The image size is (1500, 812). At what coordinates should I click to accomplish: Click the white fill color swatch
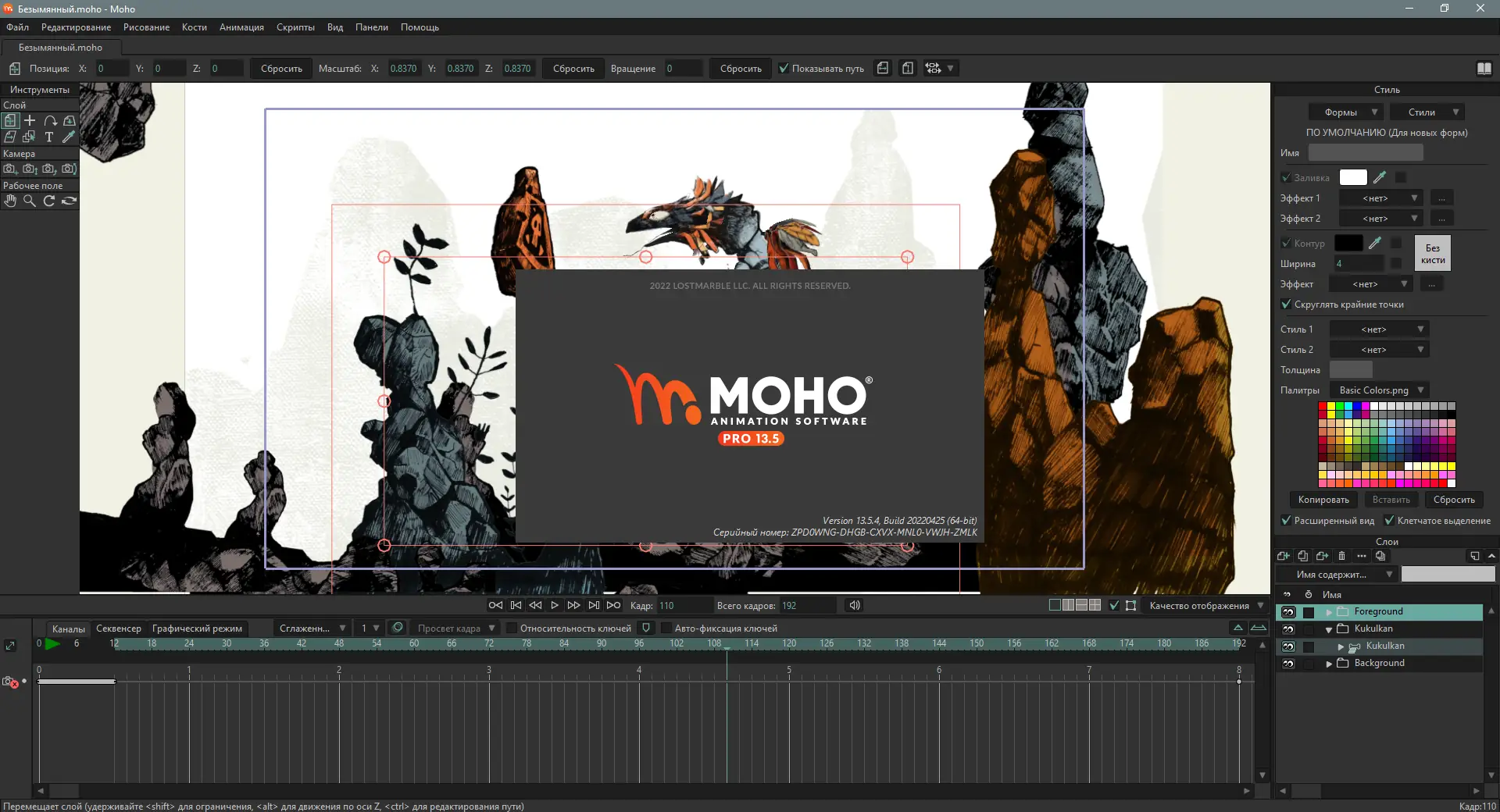click(1353, 177)
